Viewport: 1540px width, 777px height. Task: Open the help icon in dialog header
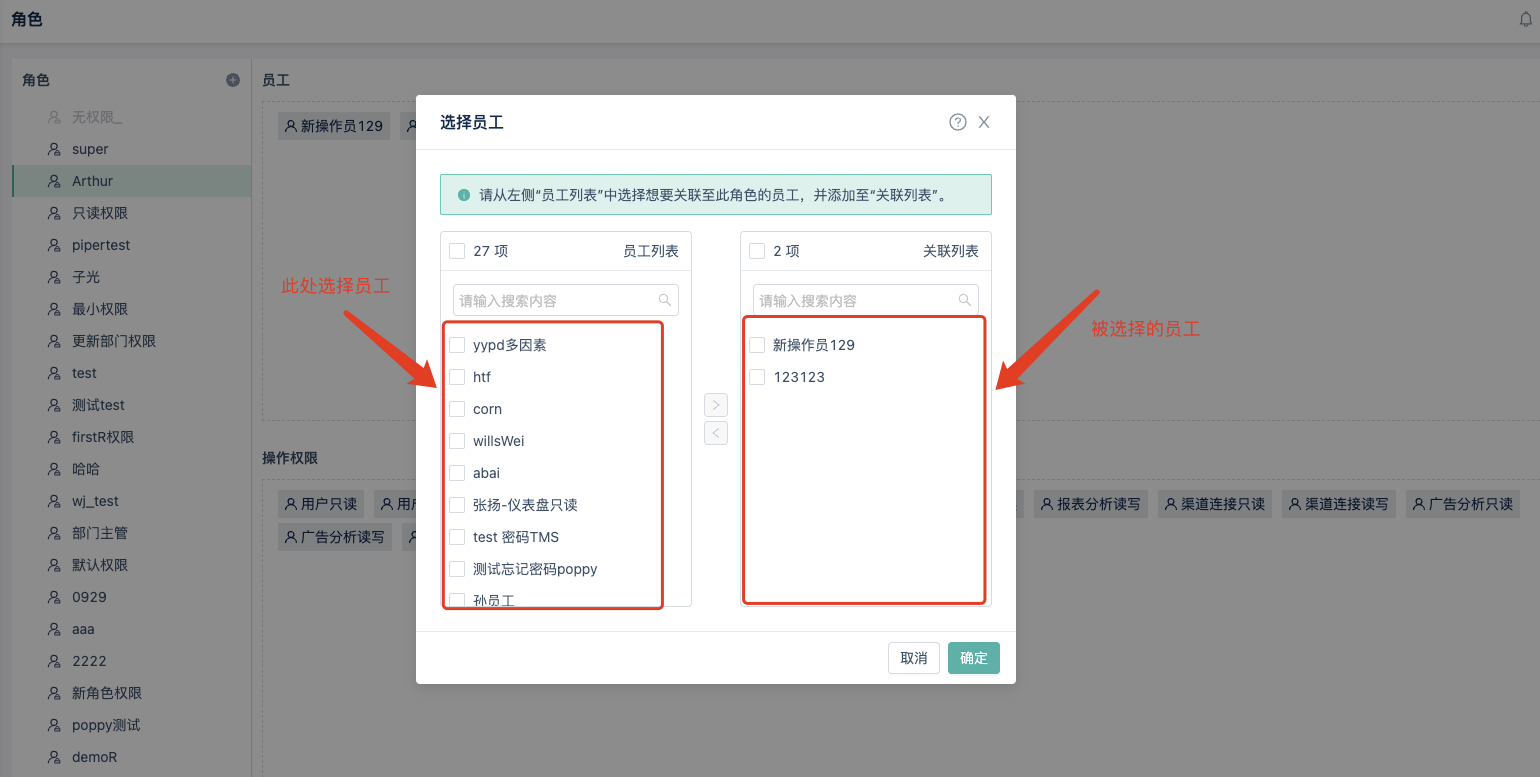pos(958,122)
